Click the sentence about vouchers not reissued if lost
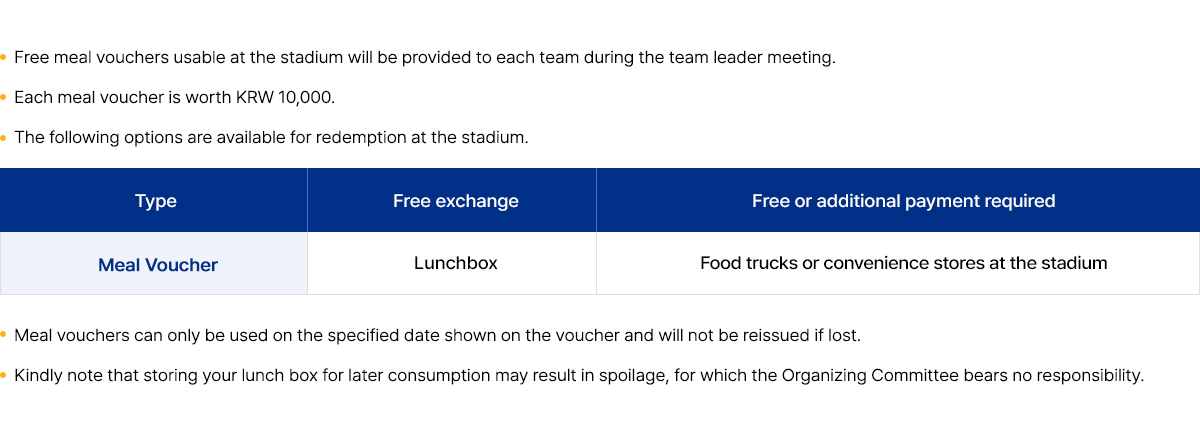 coord(437,336)
